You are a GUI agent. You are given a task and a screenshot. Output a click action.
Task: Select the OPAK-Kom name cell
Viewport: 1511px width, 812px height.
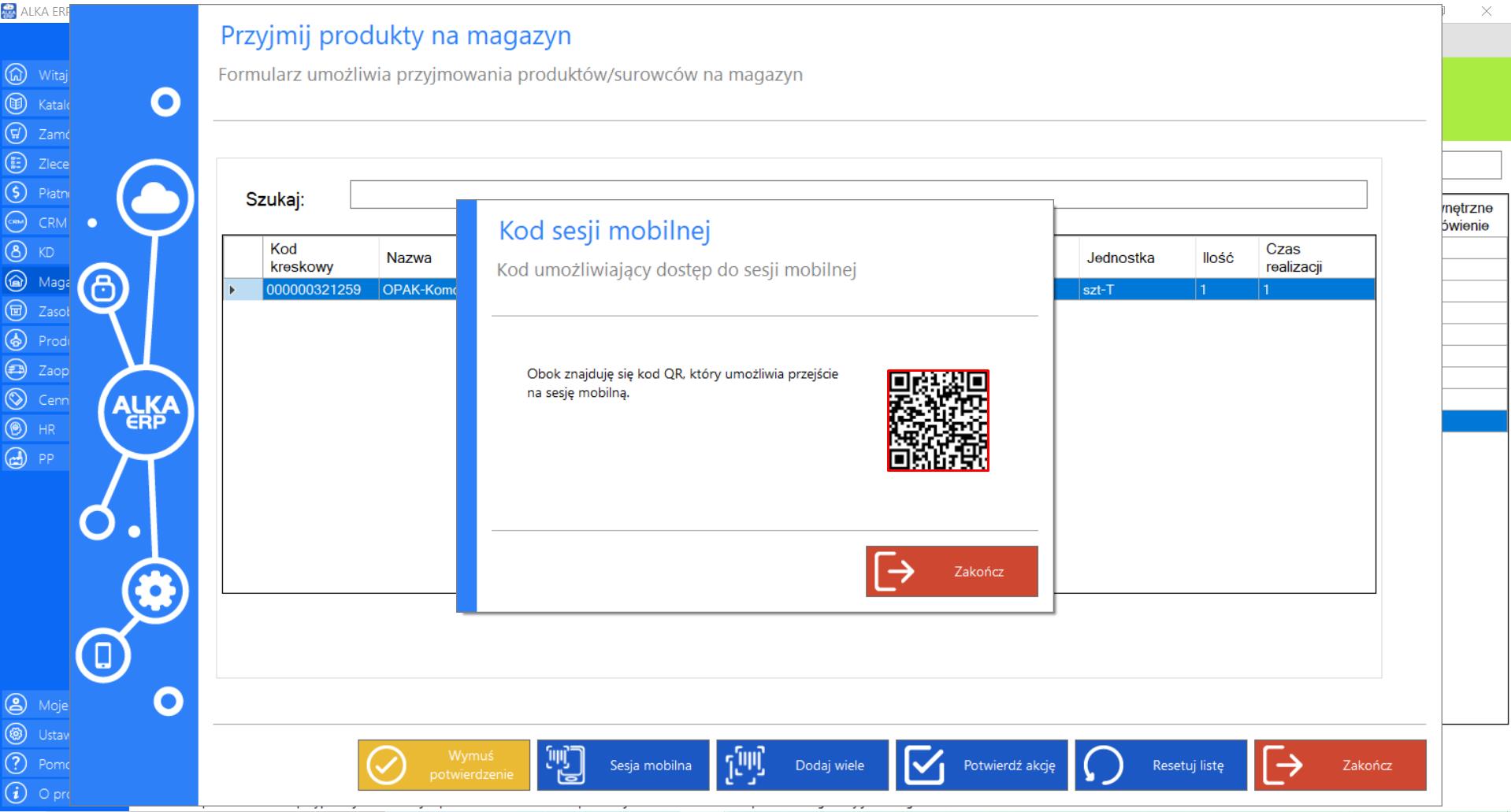coord(418,289)
